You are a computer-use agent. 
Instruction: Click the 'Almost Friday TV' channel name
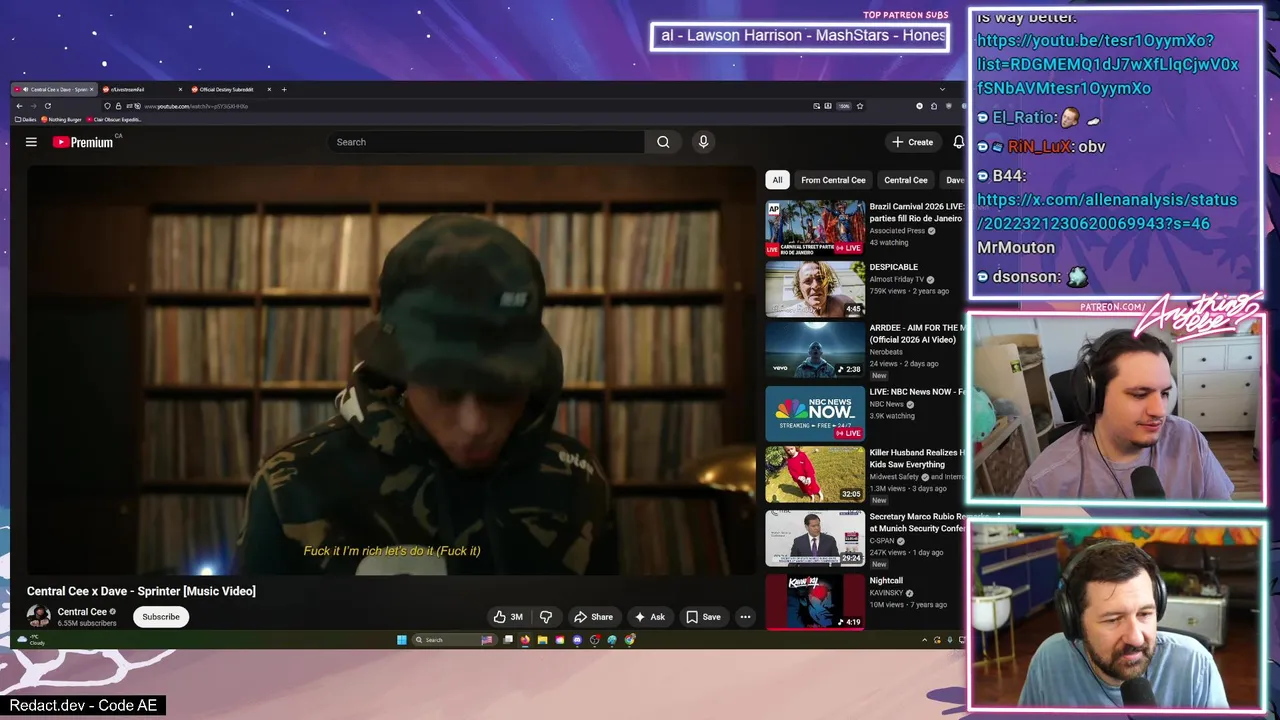pyautogui.click(x=897, y=279)
